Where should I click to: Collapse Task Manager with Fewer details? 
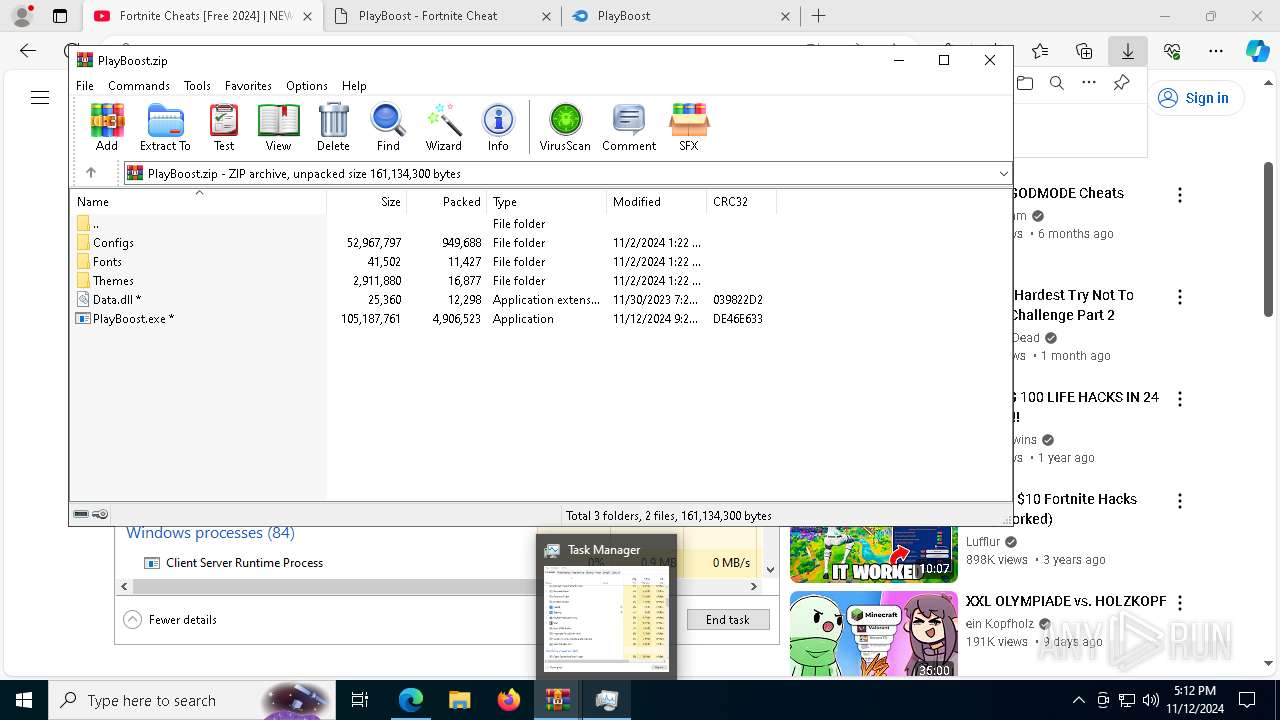coord(170,620)
